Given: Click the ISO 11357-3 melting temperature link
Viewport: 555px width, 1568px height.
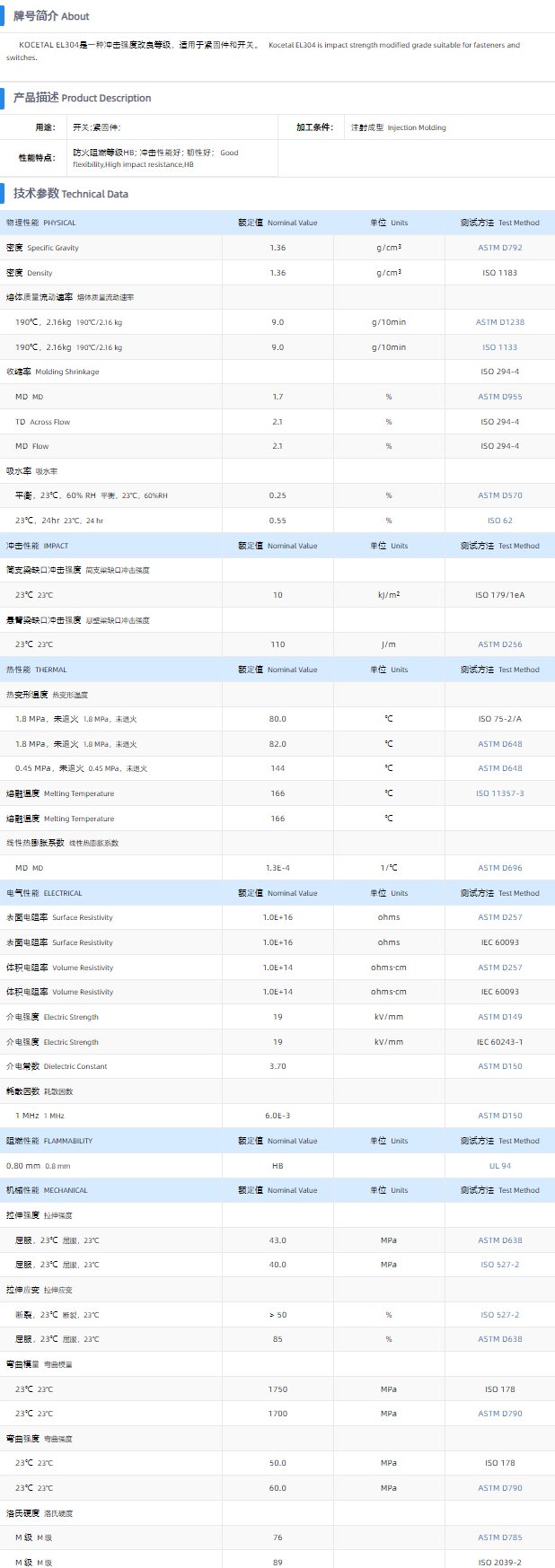Looking at the screenshot, I should [499, 793].
